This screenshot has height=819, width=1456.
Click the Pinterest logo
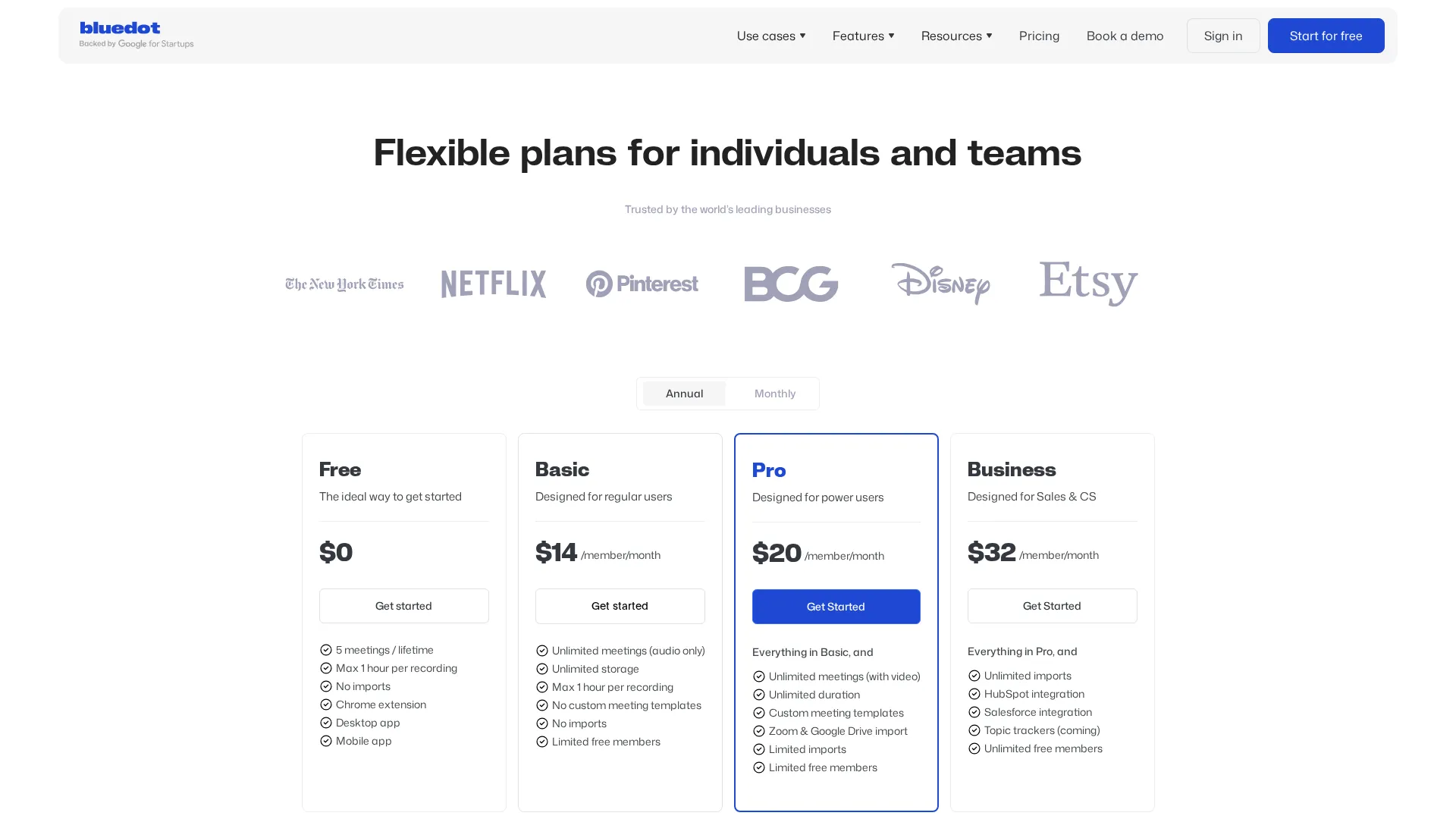(642, 284)
